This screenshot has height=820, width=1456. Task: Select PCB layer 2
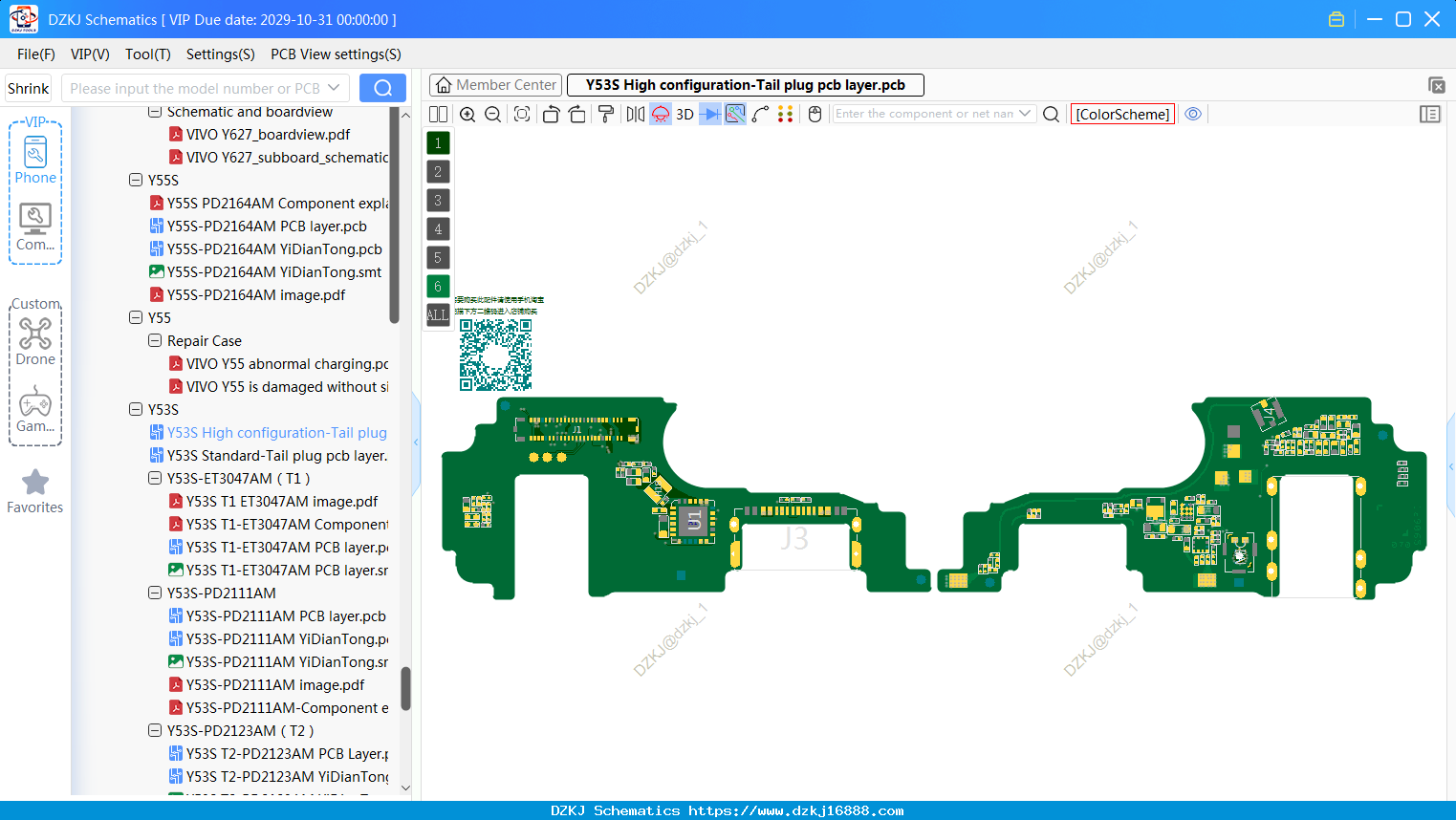coord(438,172)
